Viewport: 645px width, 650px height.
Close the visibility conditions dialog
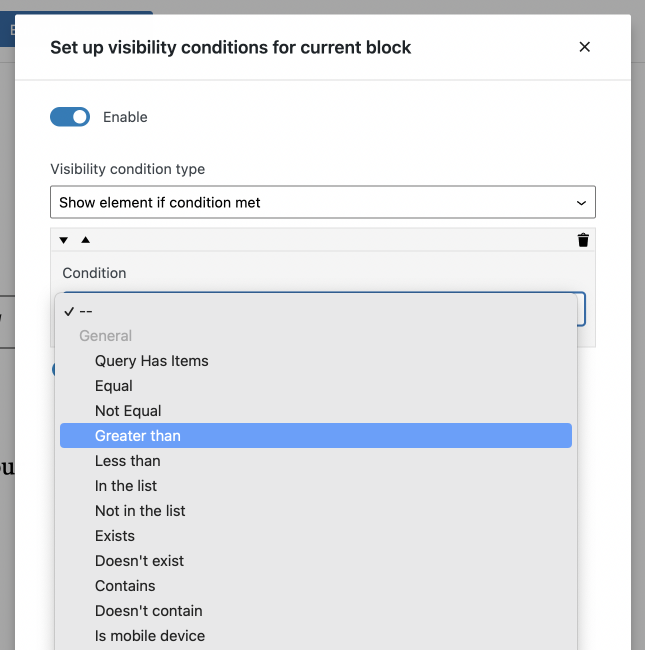pyautogui.click(x=584, y=47)
